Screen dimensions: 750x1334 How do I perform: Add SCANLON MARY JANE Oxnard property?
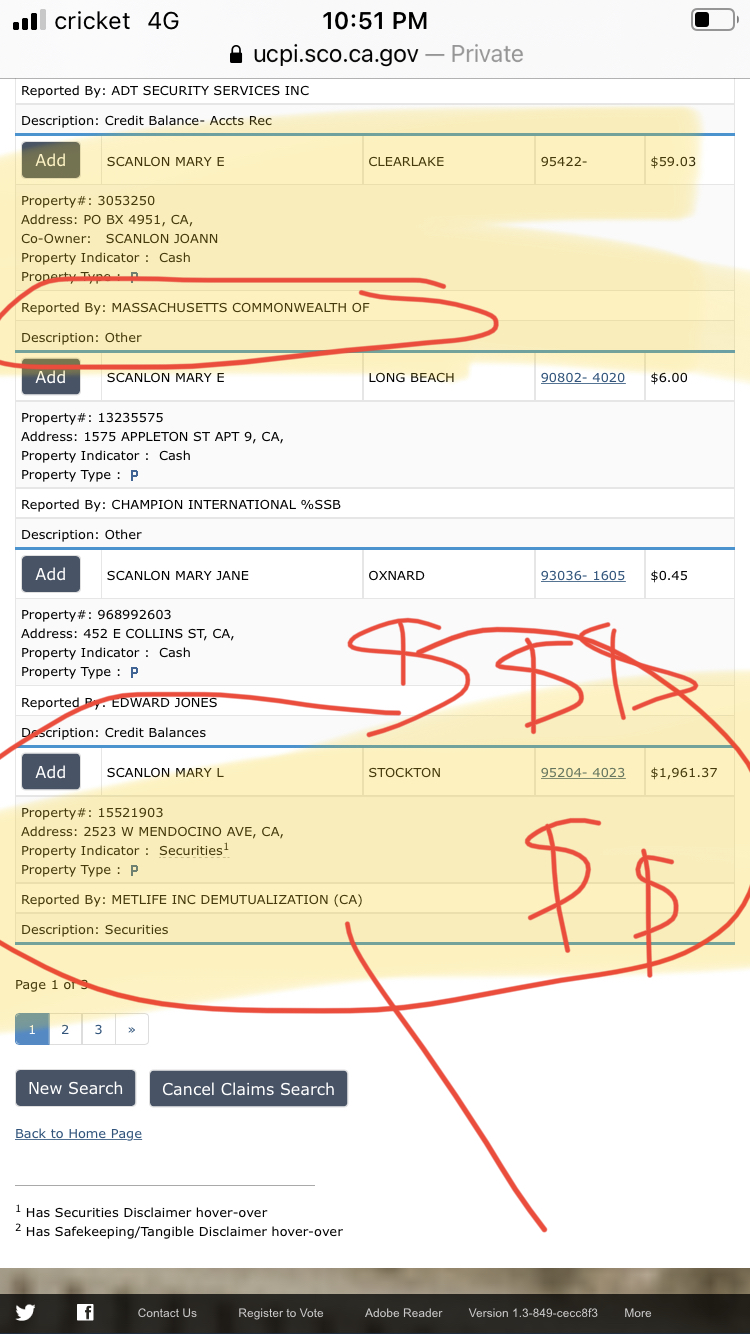(x=51, y=574)
